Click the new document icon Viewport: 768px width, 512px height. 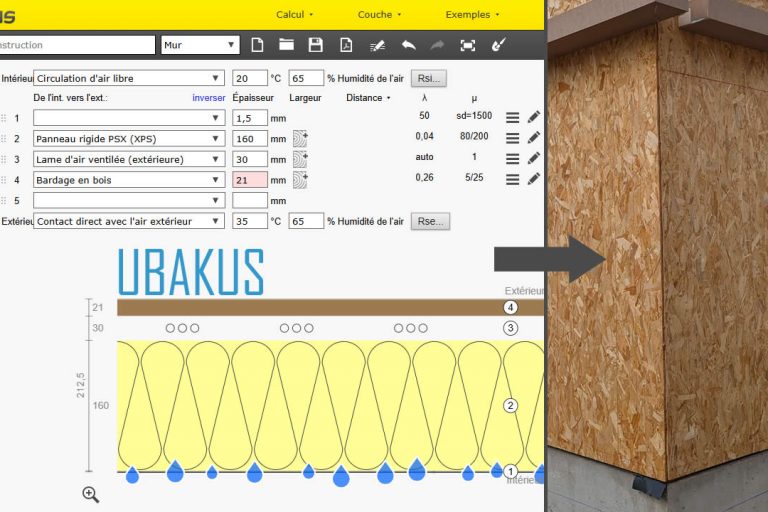[x=257, y=45]
